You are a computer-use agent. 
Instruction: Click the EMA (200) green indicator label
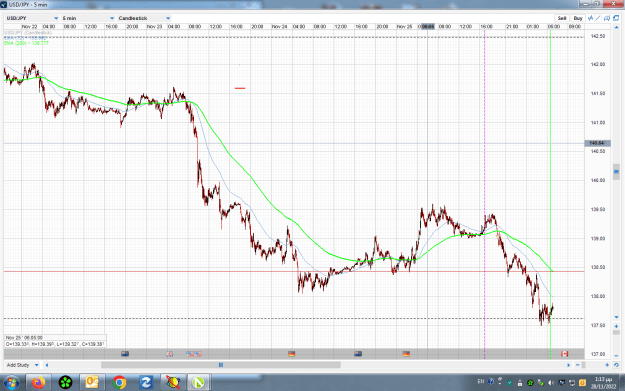click(x=26, y=43)
